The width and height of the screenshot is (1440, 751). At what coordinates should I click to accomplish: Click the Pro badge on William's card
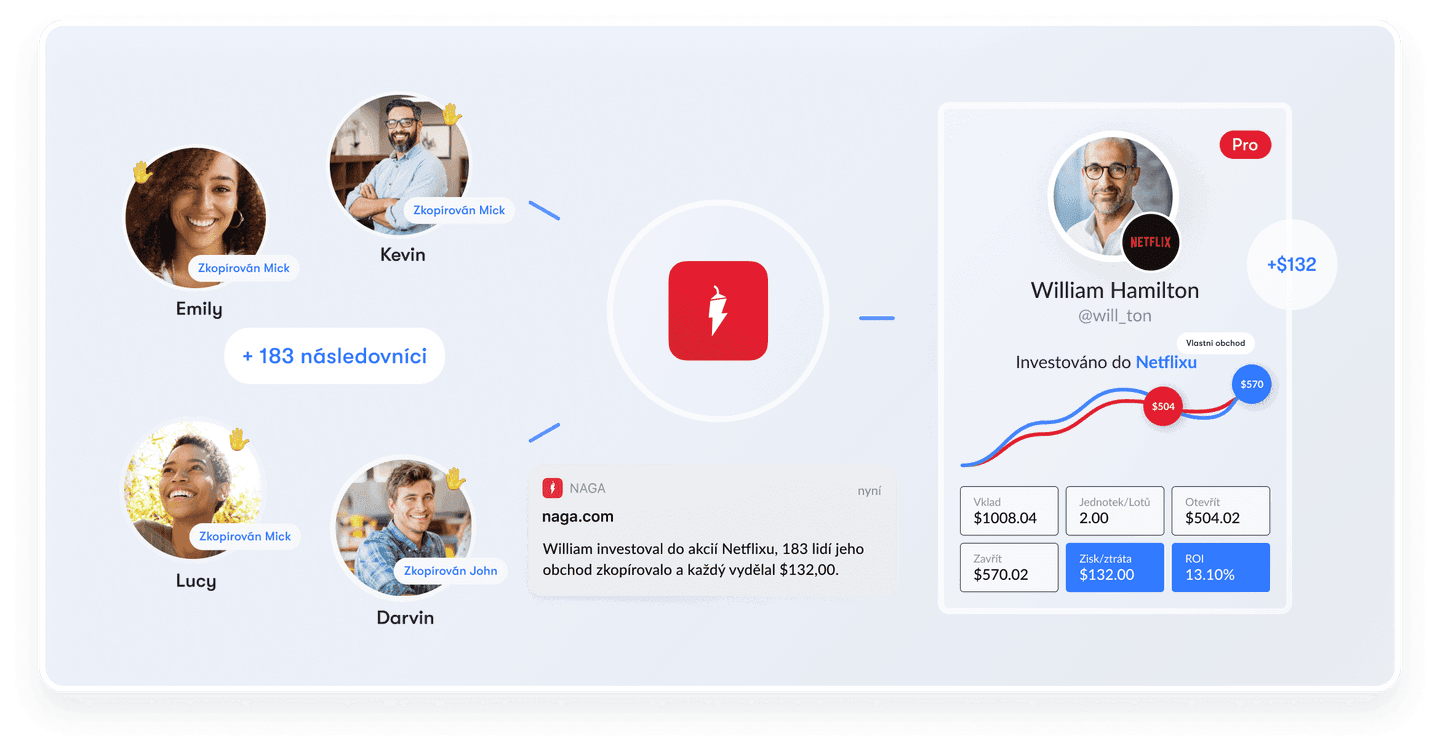(x=1245, y=144)
